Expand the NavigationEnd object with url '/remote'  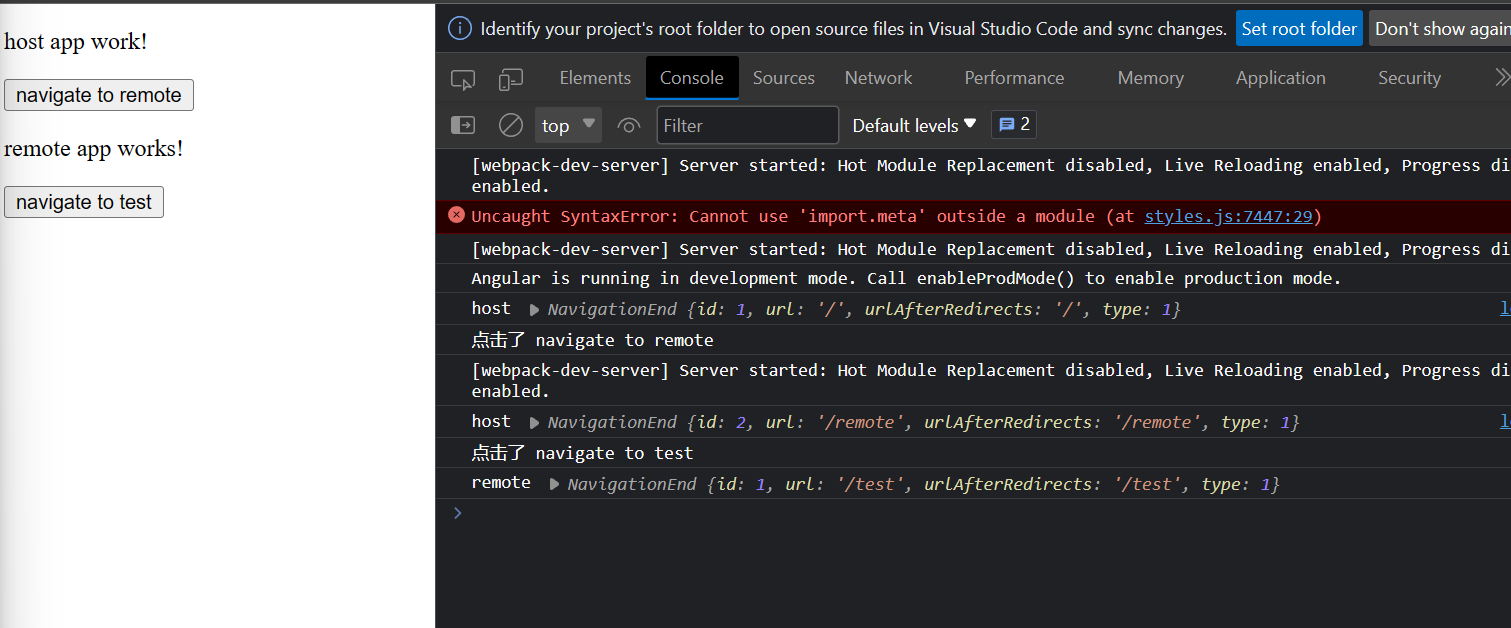[534, 423]
